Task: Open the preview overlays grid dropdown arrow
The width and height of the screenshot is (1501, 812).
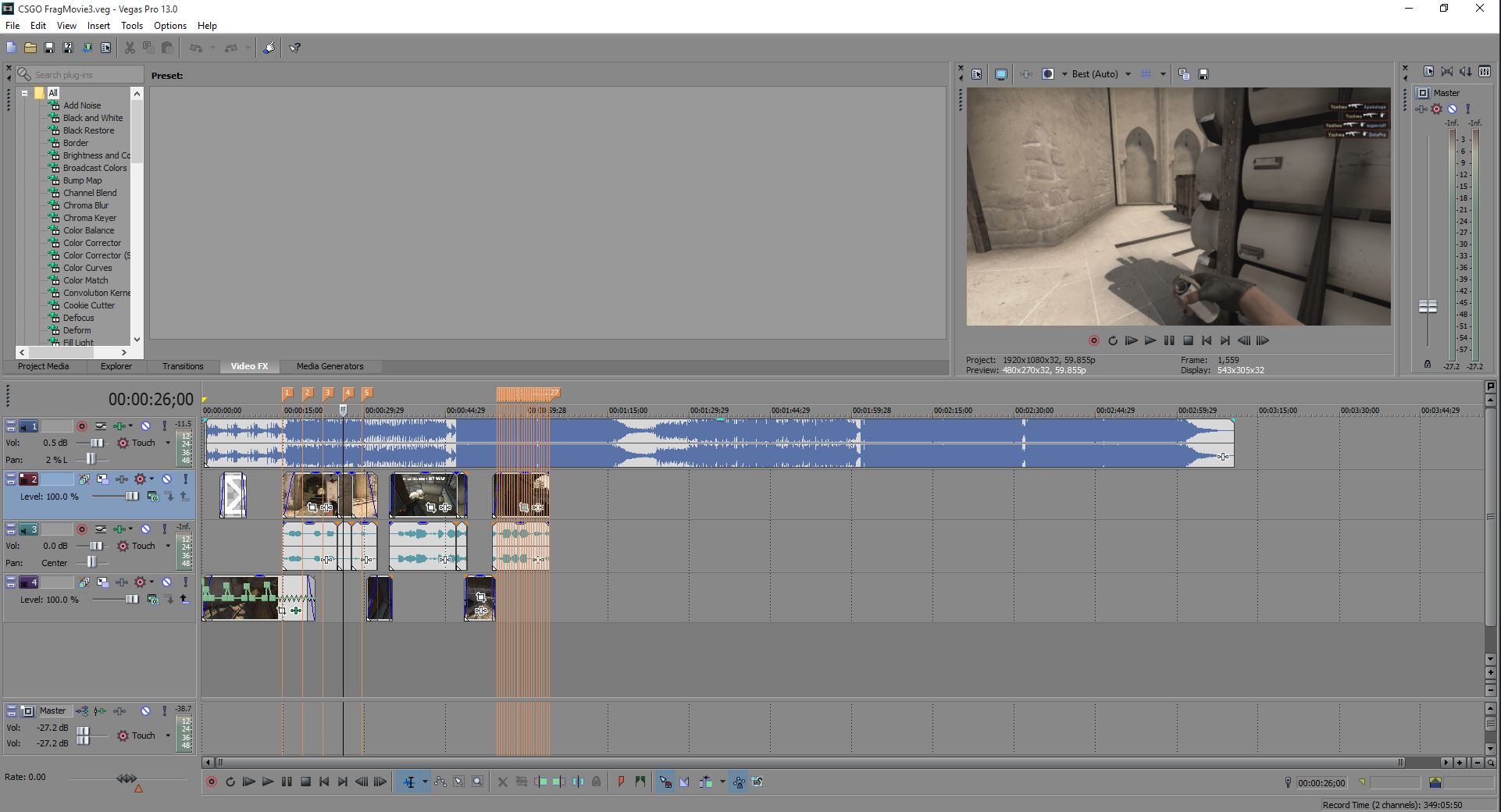Action: click(1163, 74)
